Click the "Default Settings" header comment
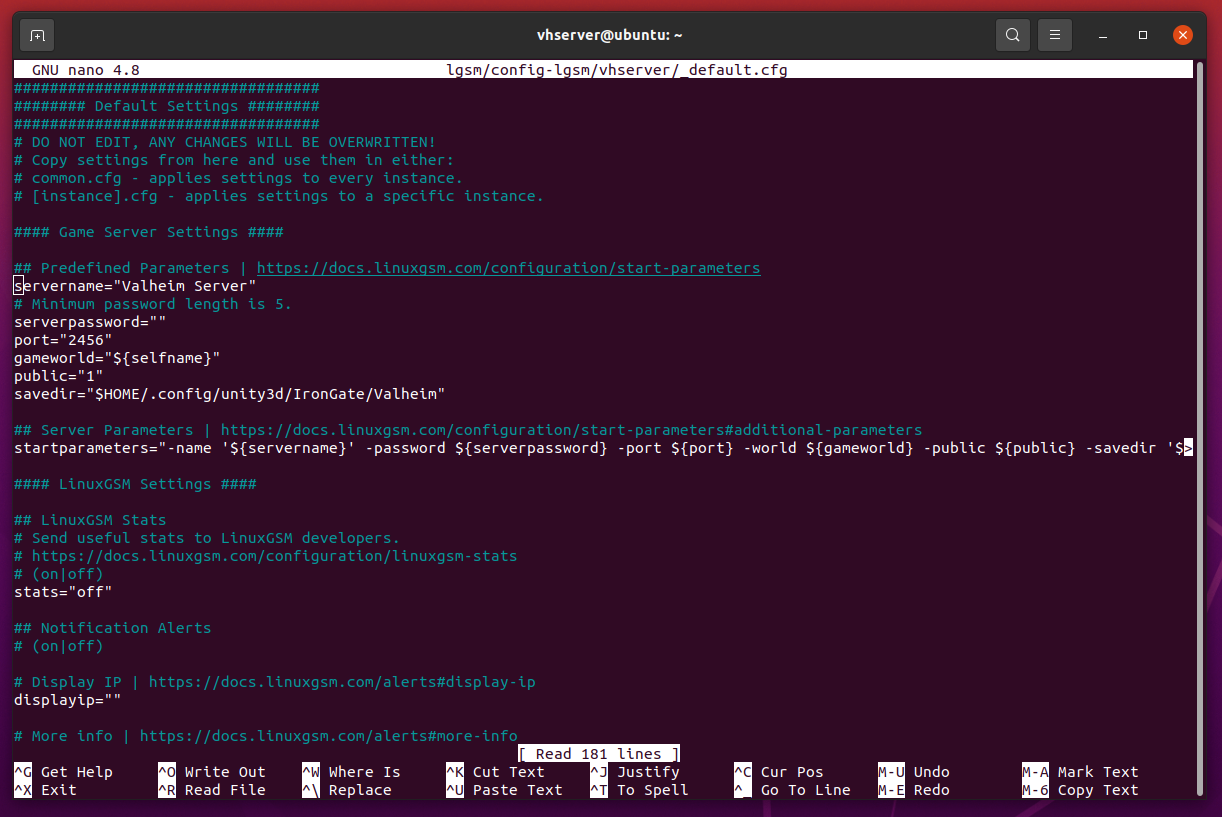1222x817 pixels. coord(166,106)
